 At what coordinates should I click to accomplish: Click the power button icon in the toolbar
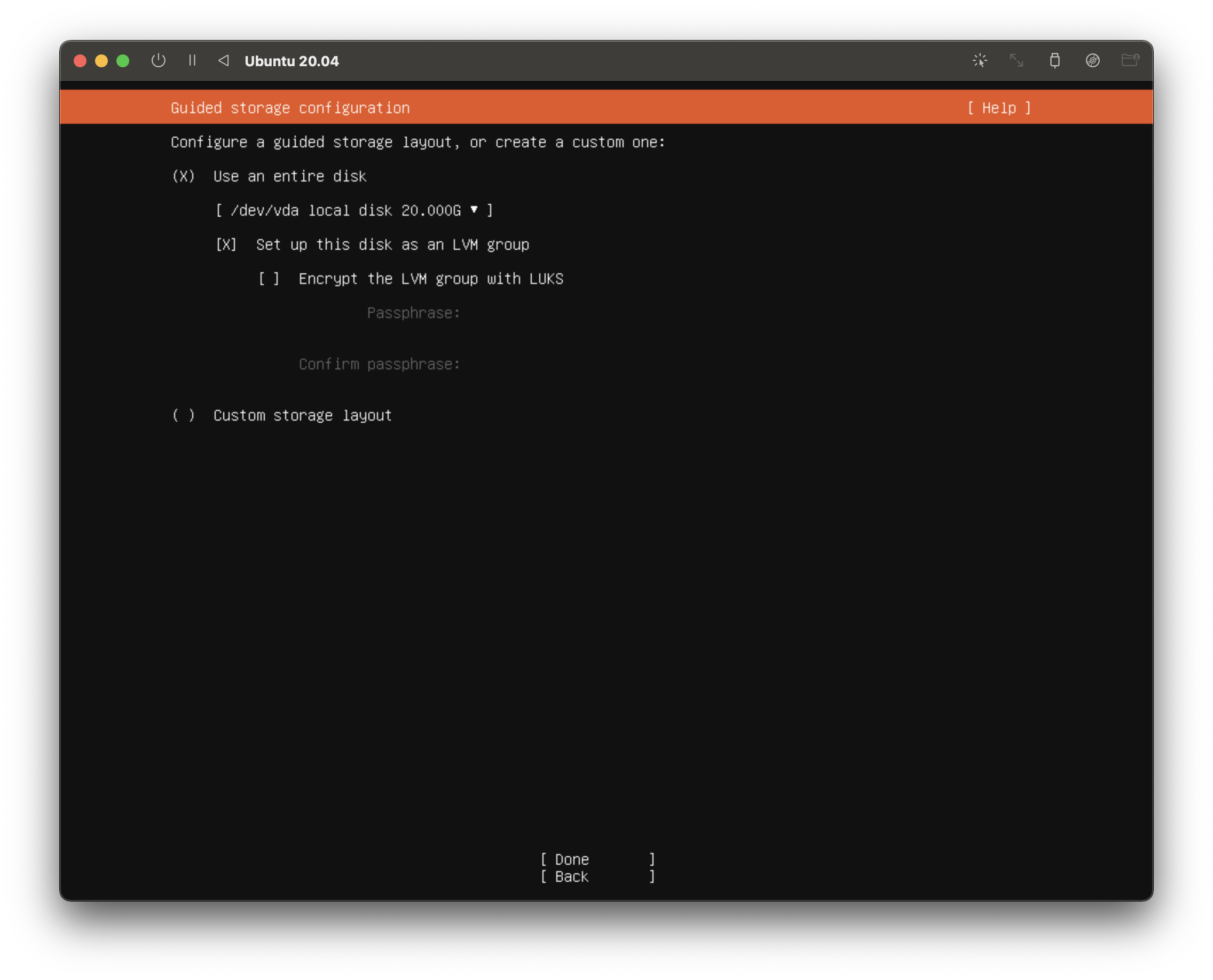(159, 60)
